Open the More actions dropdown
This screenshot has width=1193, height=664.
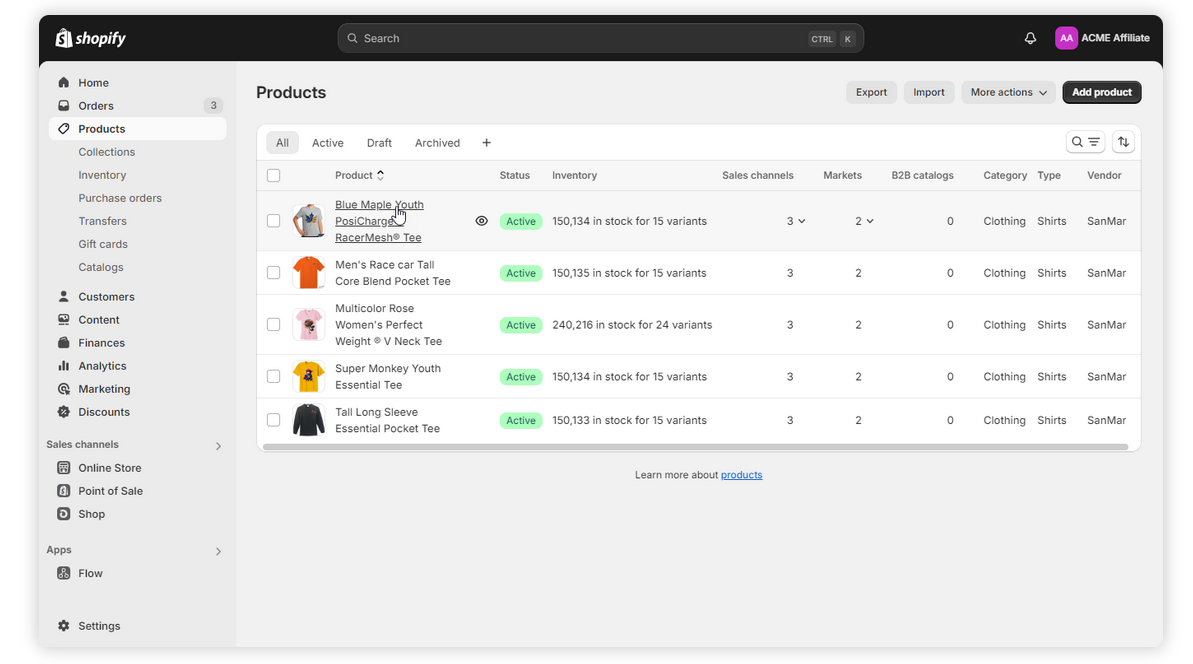pos(1008,92)
